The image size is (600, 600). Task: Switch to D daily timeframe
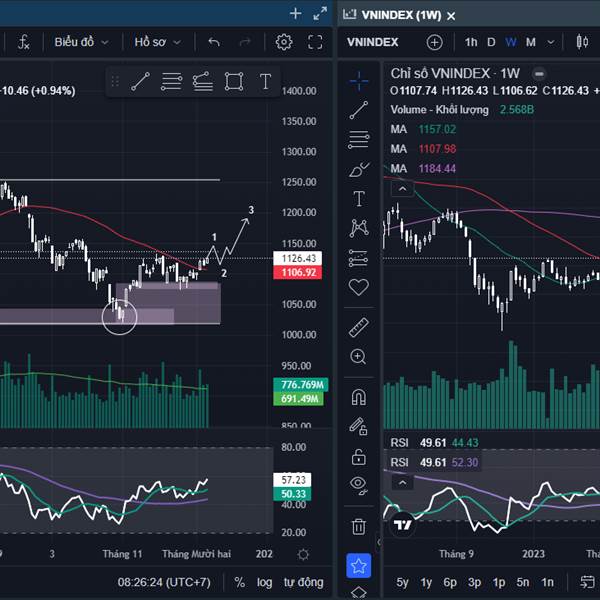pyautogui.click(x=491, y=42)
